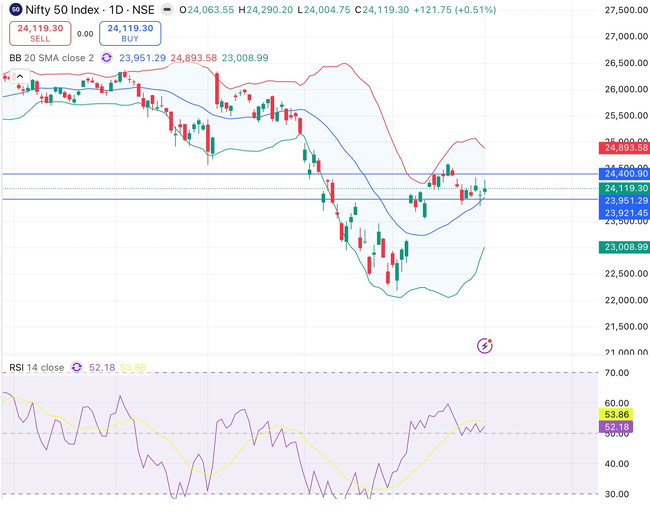The width and height of the screenshot is (650, 519).
Task: Click the close price C24,119.30 value
Action: tap(382, 10)
